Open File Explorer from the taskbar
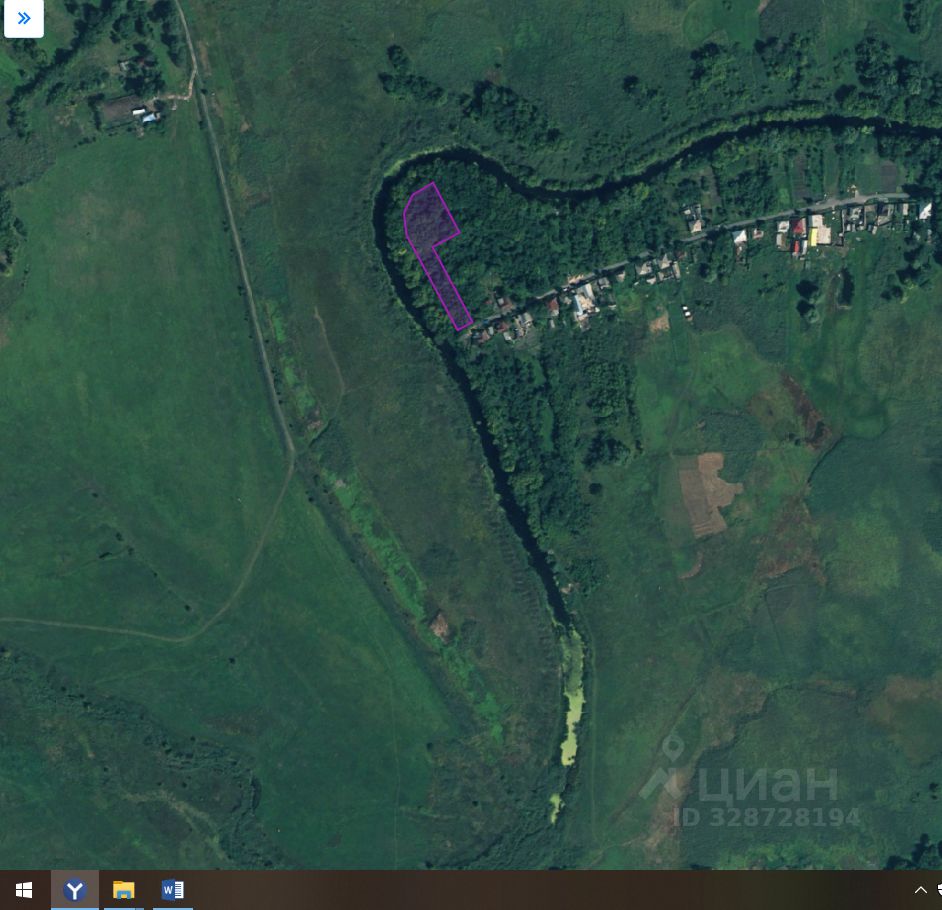This screenshot has height=910, width=942. 124,890
